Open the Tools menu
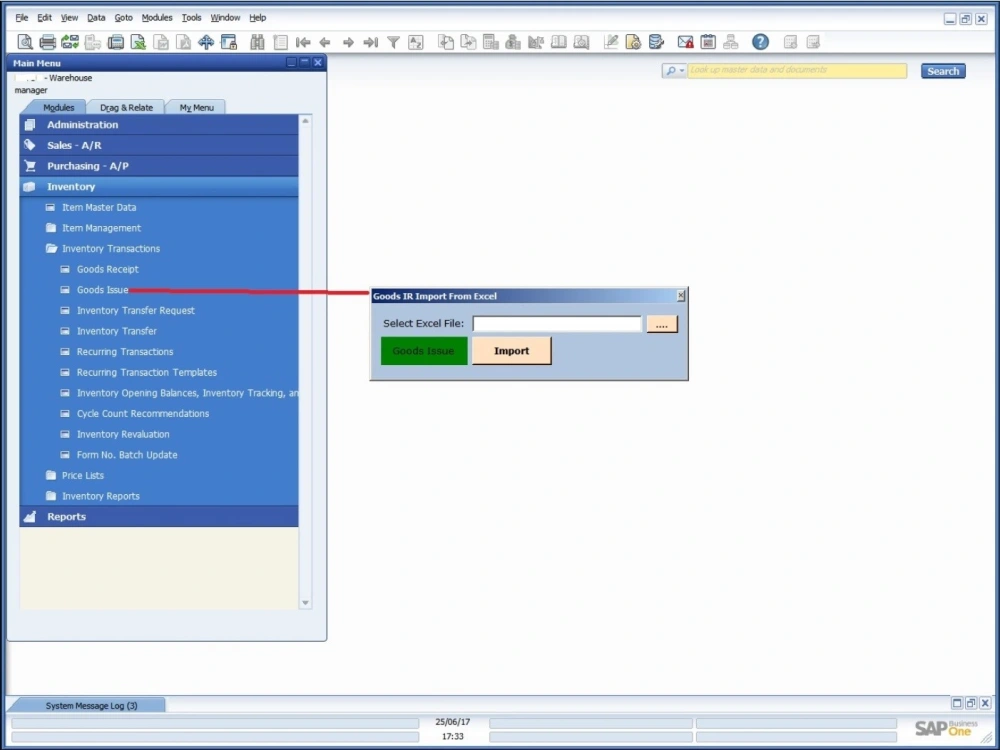The image size is (1000, 750). coord(191,18)
